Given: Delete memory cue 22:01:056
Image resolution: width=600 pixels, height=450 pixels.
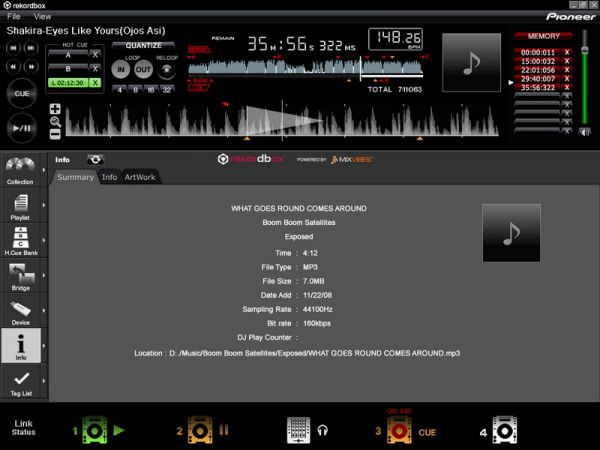Looking at the screenshot, I should tap(567, 70).
